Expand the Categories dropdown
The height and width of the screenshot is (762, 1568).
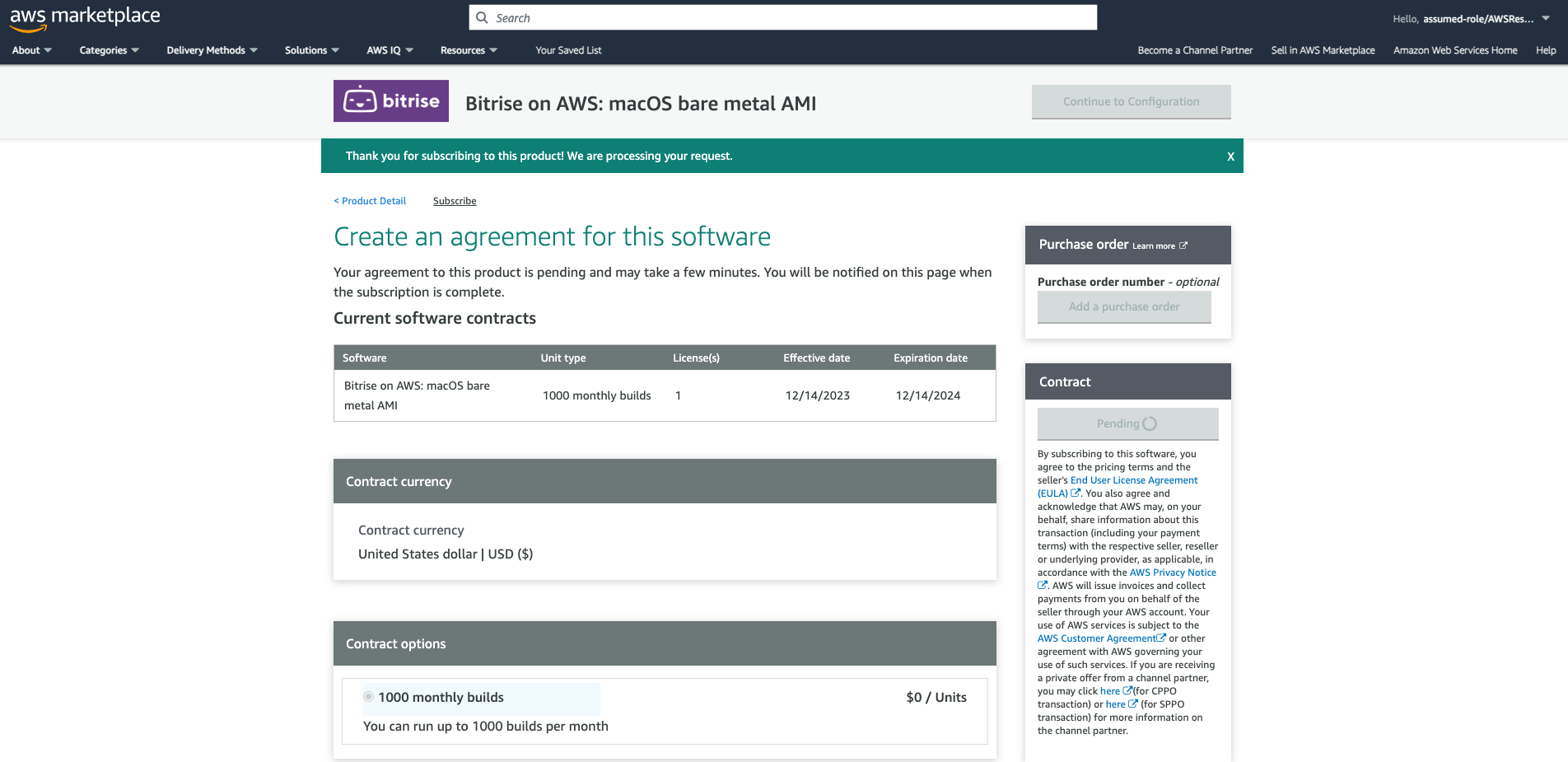click(x=108, y=50)
